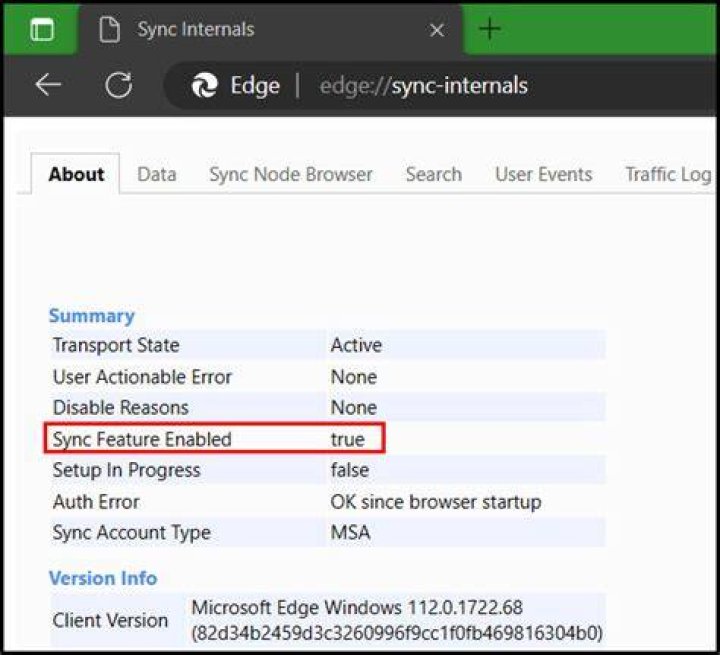Select the Sync Internals browser tab
The width and height of the screenshot is (720, 655).
271,30
